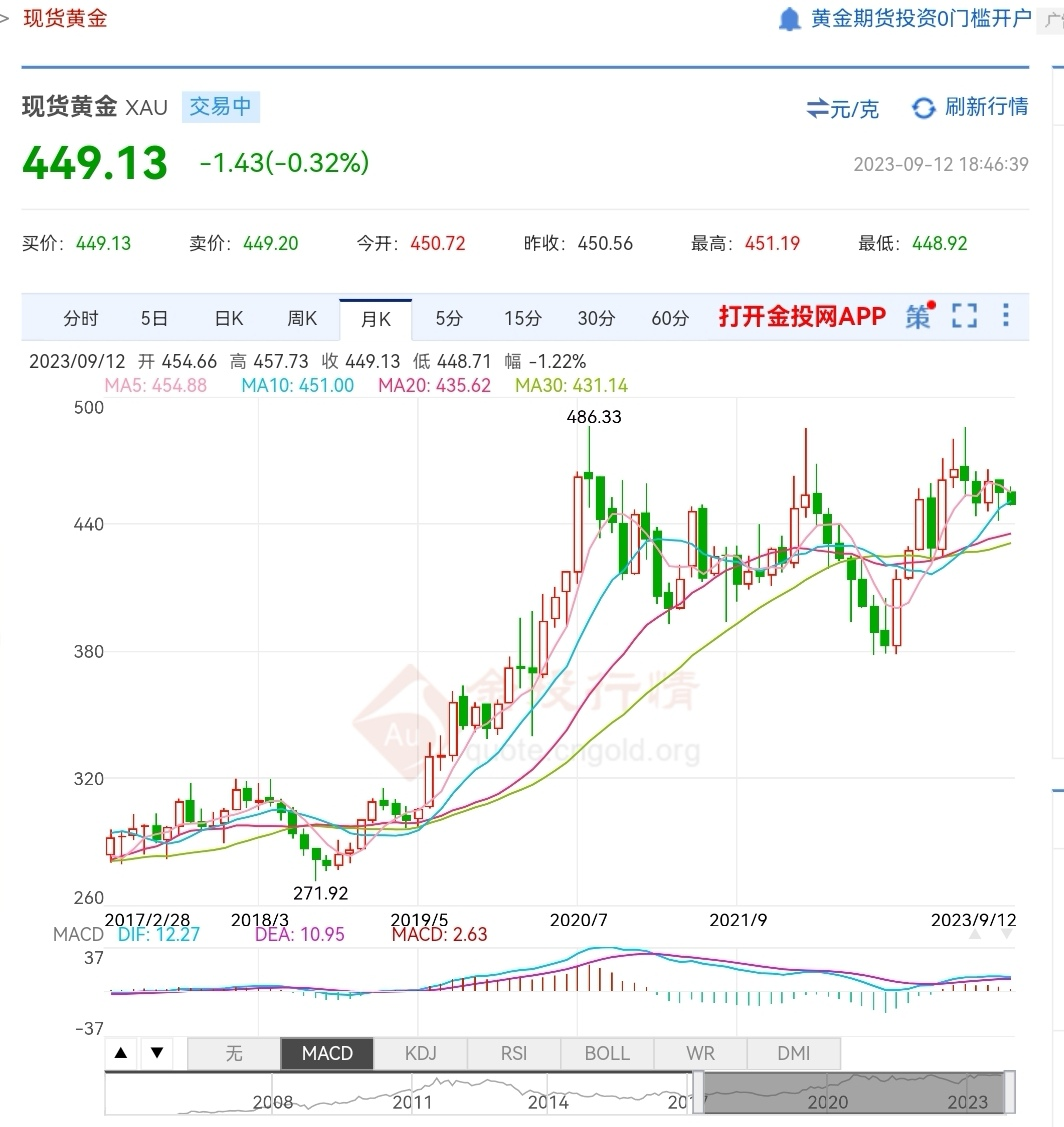
Task: Switch to the 日K chart tab
Action: (229, 318)
